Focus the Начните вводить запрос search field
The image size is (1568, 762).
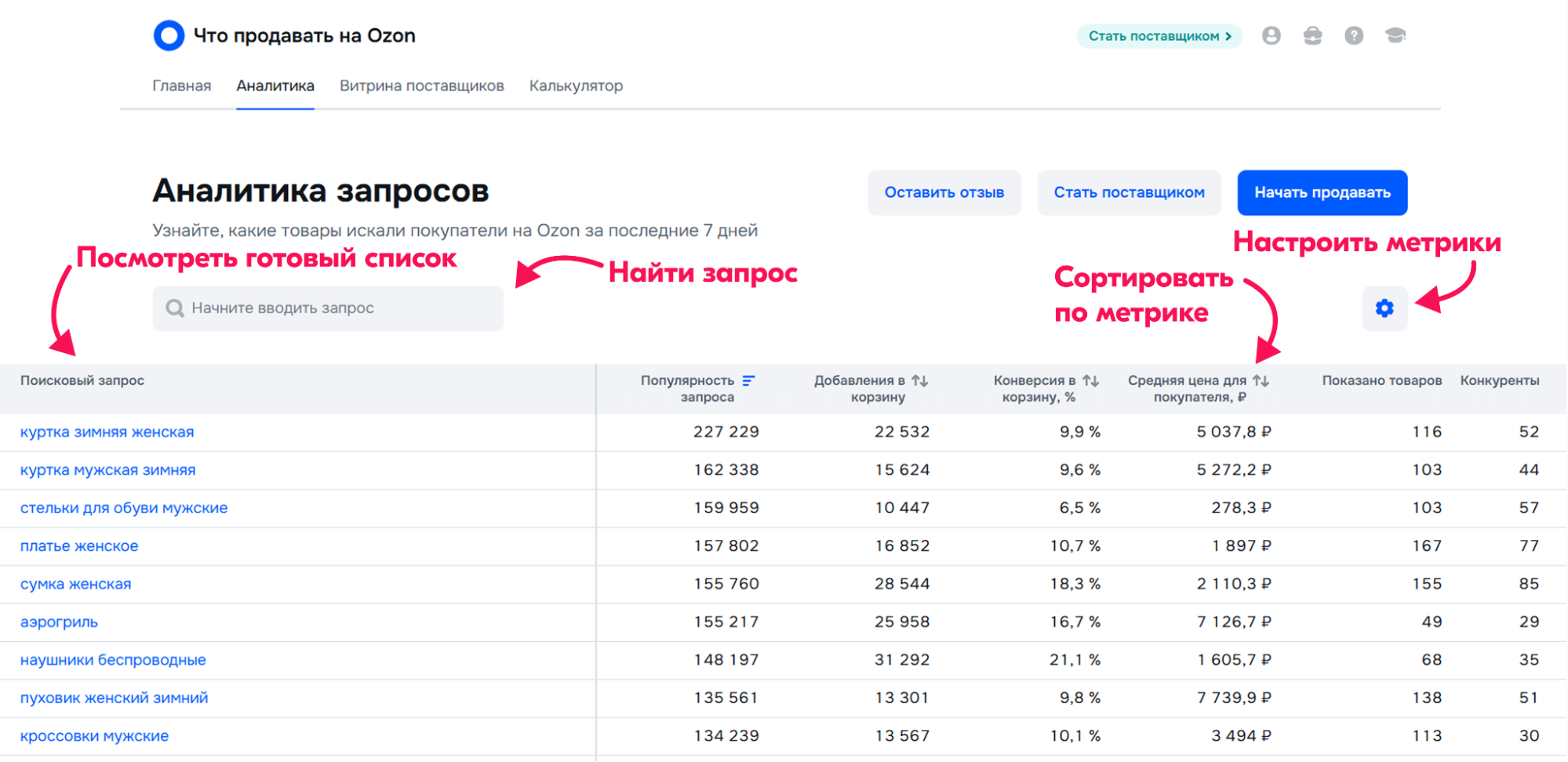328,308
